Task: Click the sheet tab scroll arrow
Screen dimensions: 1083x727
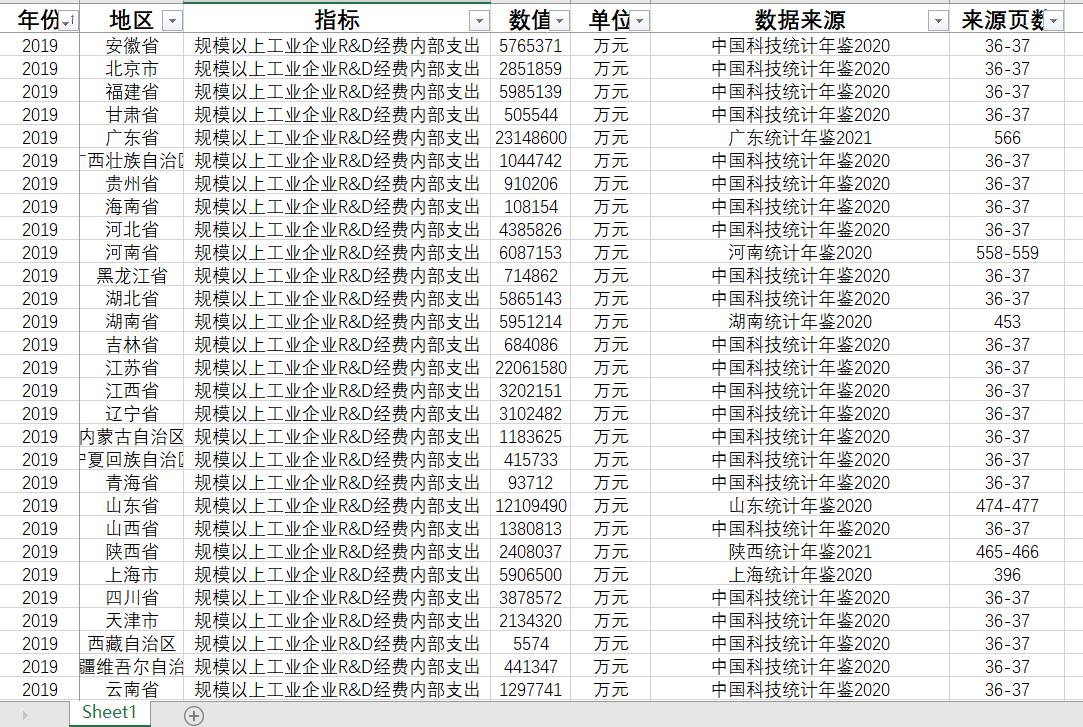Action: point(25,715)
